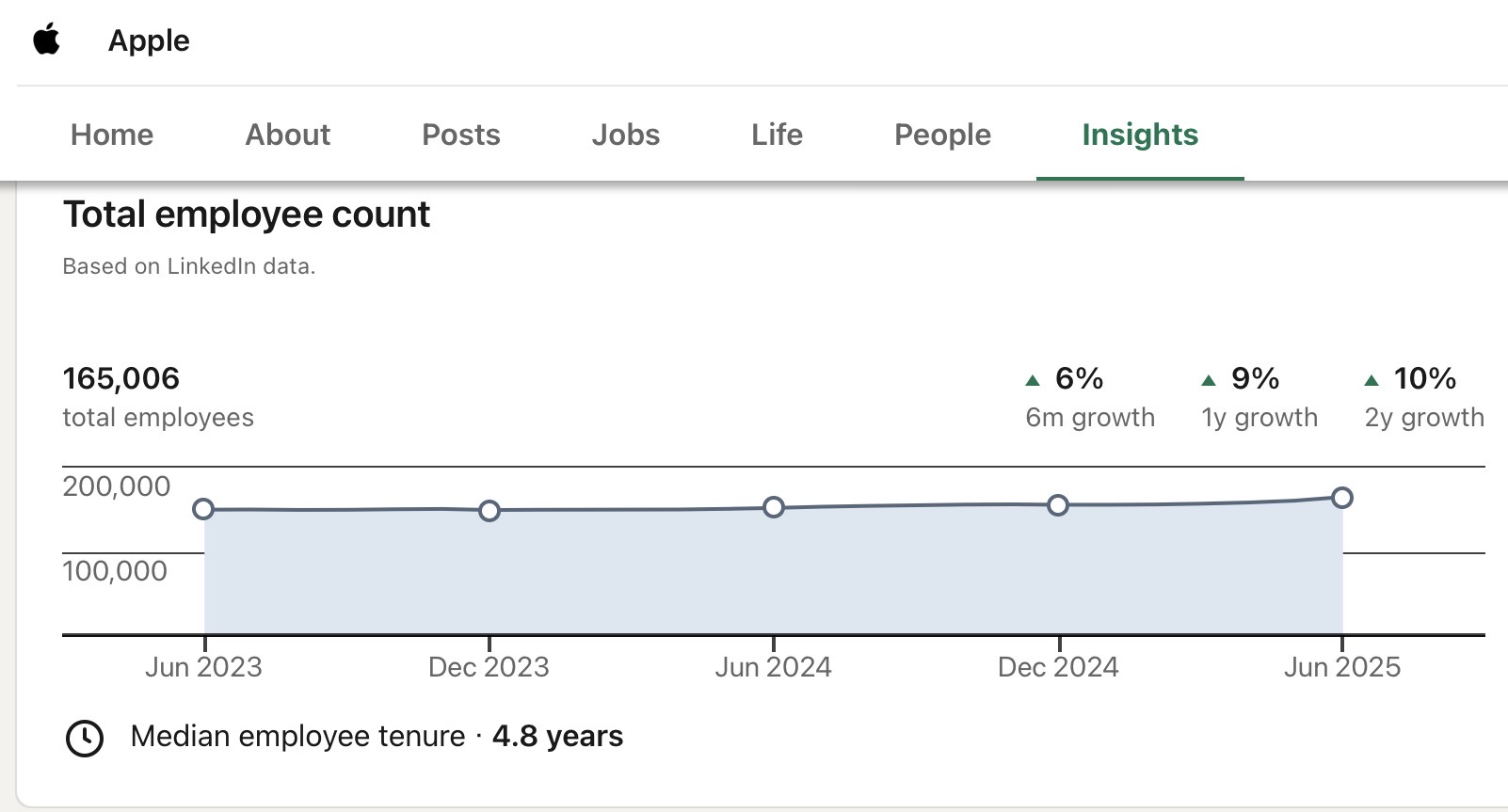1508x812 pixels.
Task: Click the clock icon beside median tenure
Action: (x=85, y=738)
